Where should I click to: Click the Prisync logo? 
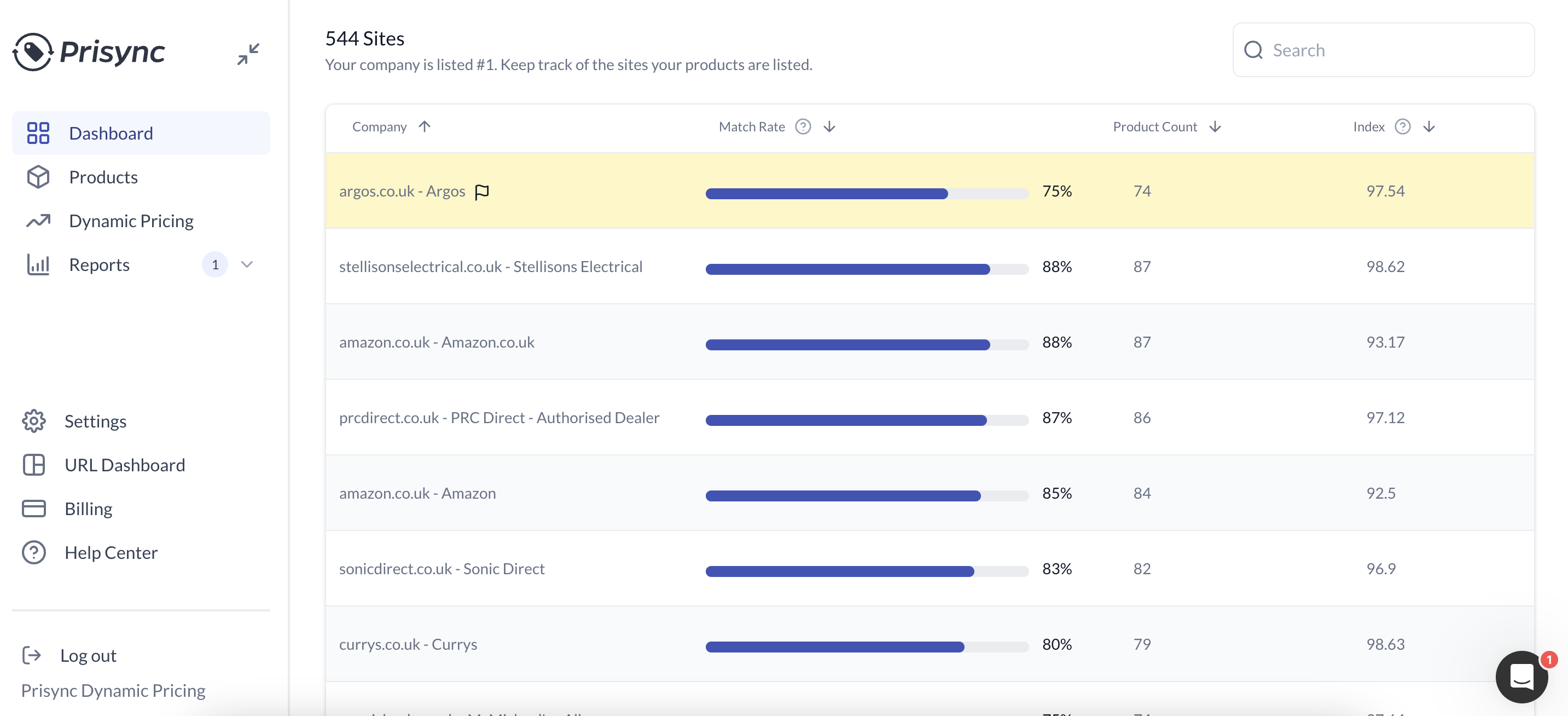coord(88,52)
